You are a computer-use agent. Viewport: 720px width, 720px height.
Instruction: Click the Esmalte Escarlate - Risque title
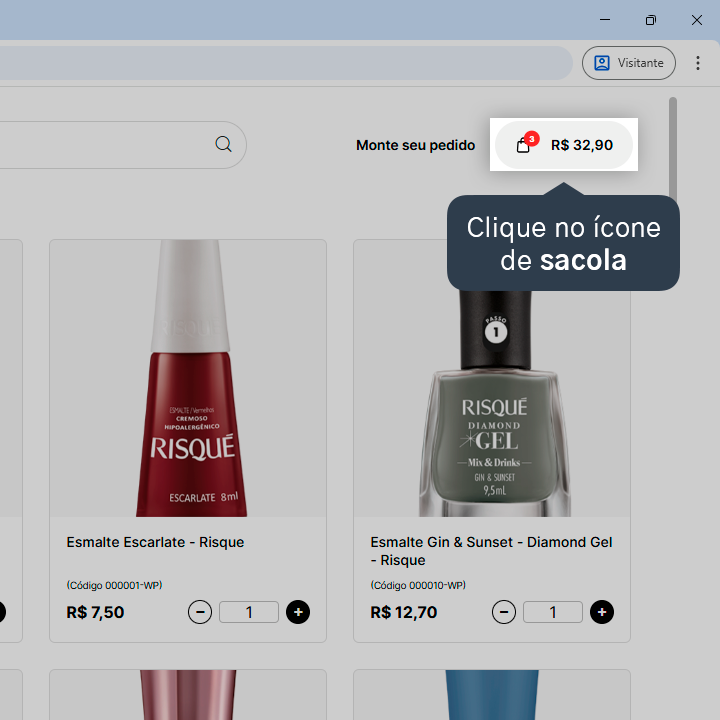pos(155,542)
